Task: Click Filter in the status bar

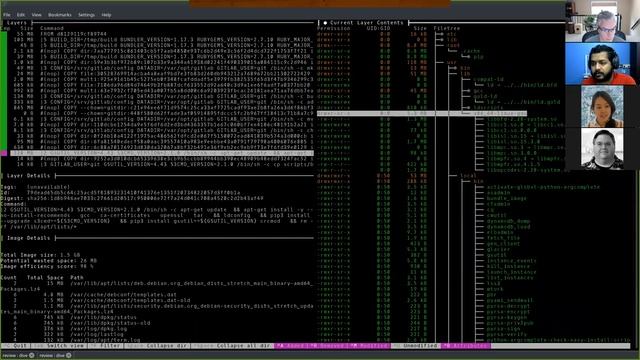Action: [x=105, y=346]
